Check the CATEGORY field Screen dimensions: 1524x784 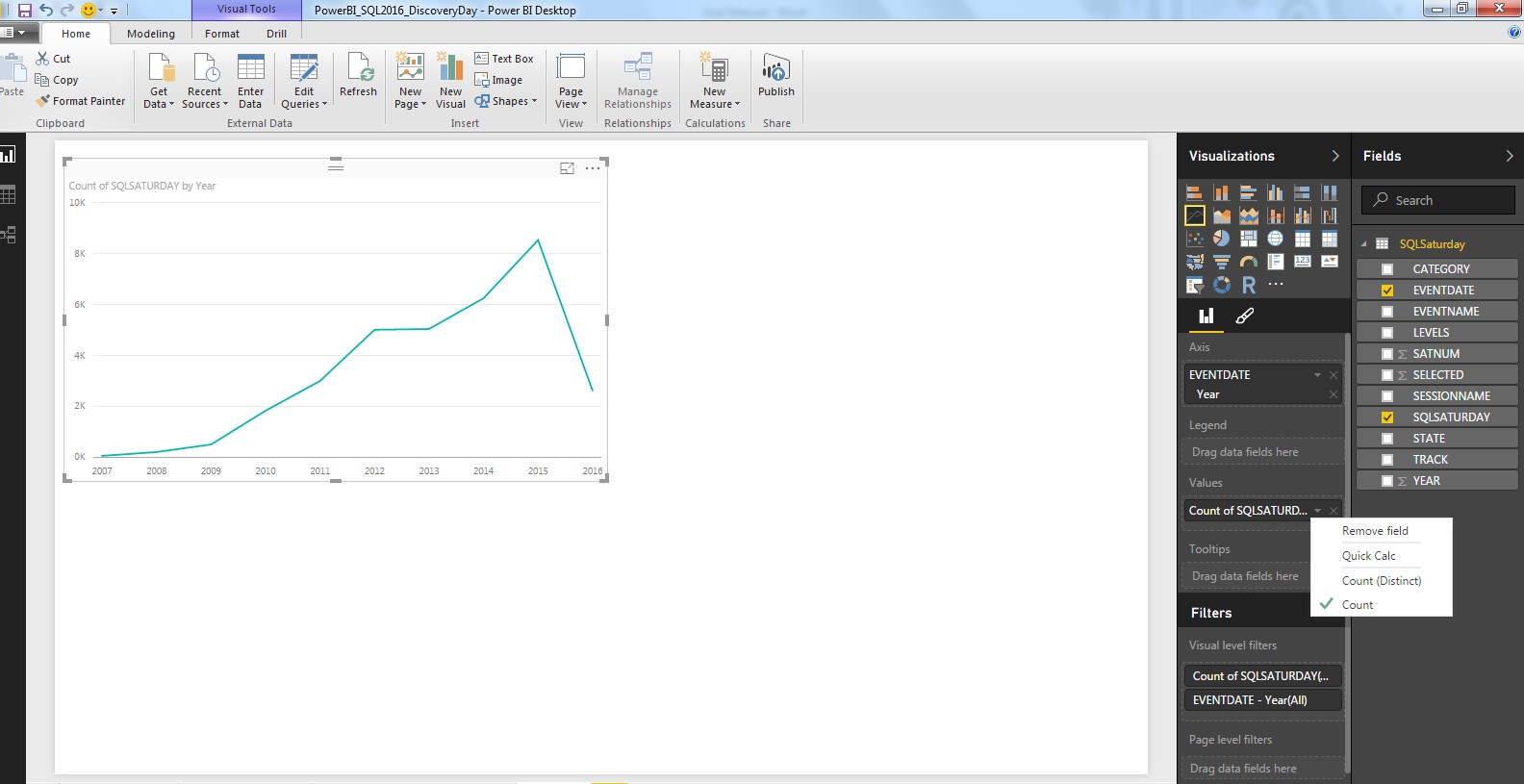click(1387, 269)
